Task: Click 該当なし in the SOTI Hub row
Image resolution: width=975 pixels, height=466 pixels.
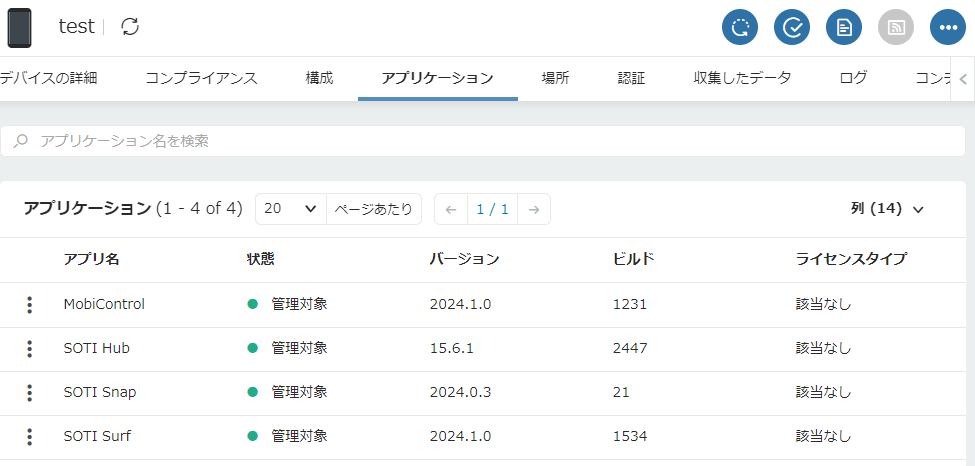Action: pos(823,349)
